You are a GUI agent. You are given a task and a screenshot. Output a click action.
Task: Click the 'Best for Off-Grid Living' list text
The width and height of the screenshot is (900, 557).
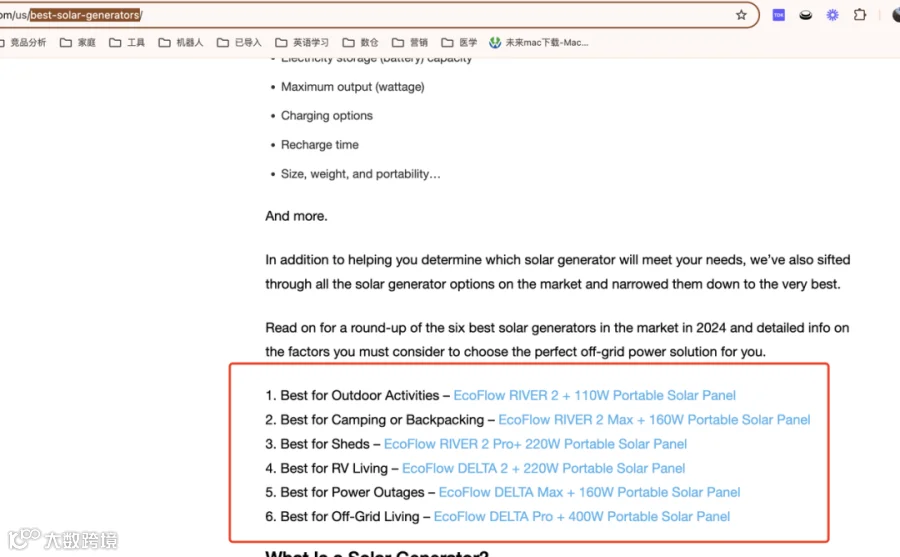point(350,517)
